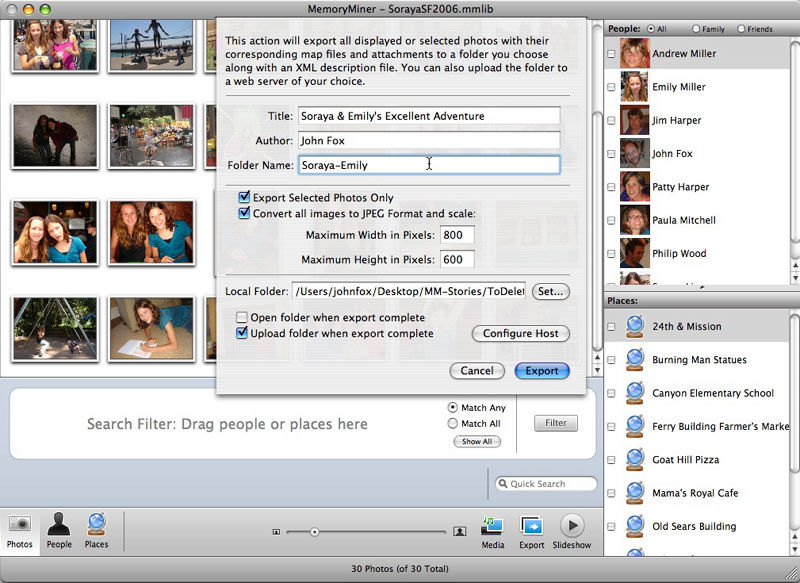Cancel the export dialog
800x583 pixels.
(476, 370)
